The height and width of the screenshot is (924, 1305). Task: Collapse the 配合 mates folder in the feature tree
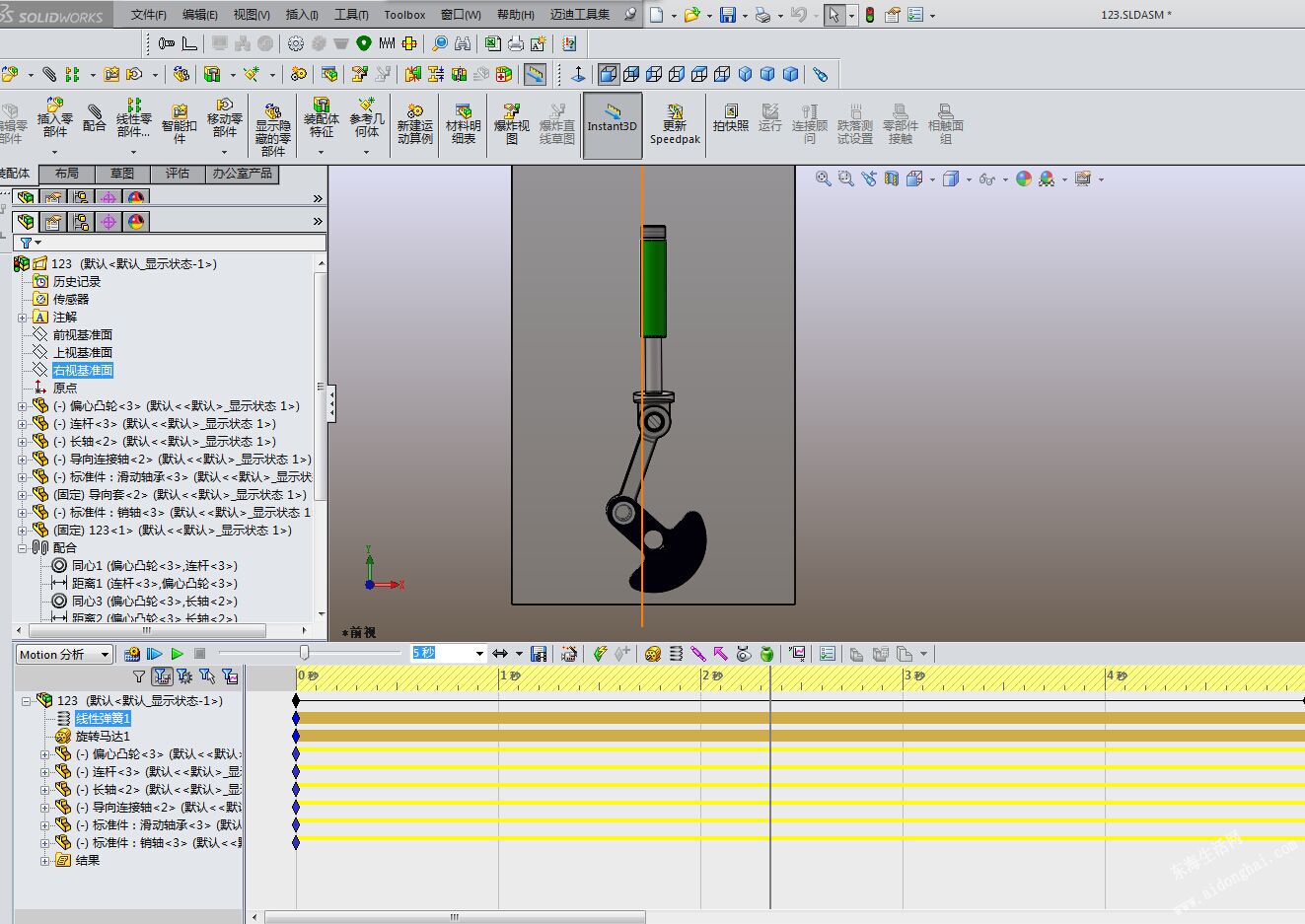click(23, 548)
